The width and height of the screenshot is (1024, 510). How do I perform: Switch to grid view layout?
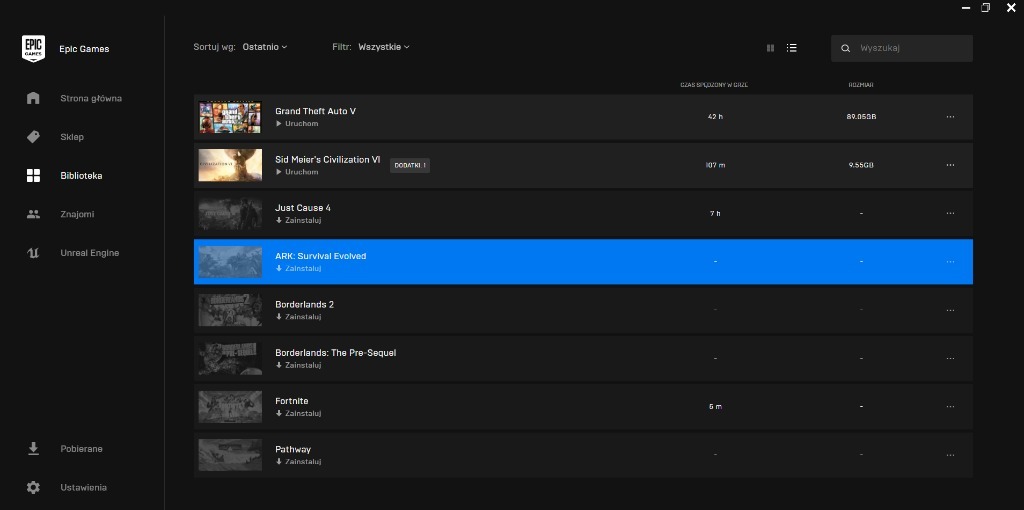[770, 48]
